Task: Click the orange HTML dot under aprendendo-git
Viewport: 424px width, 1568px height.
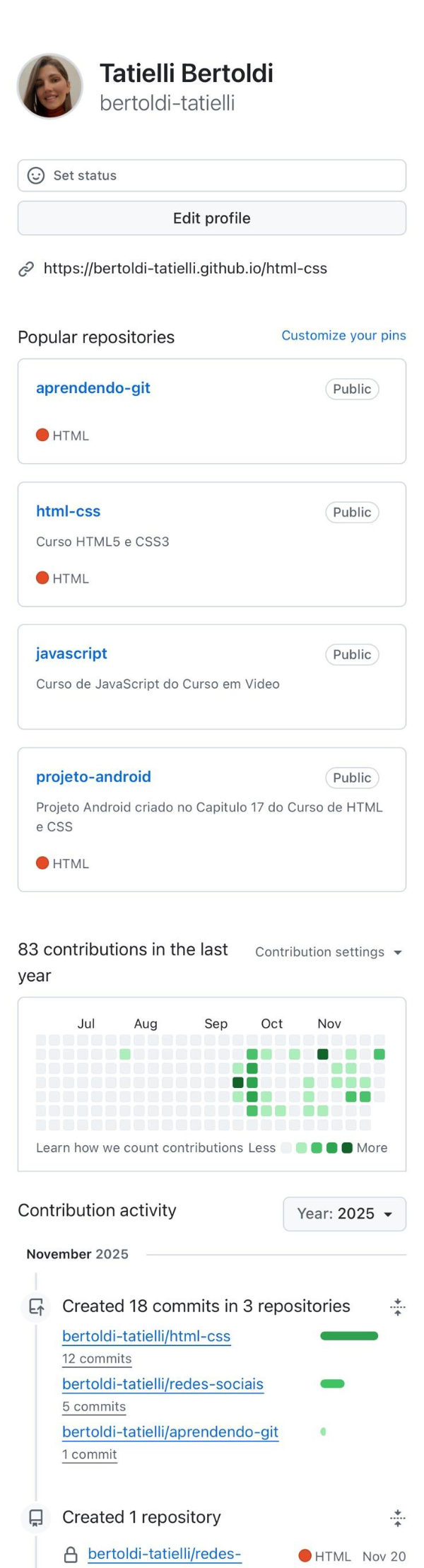Action: pos(43,435)
